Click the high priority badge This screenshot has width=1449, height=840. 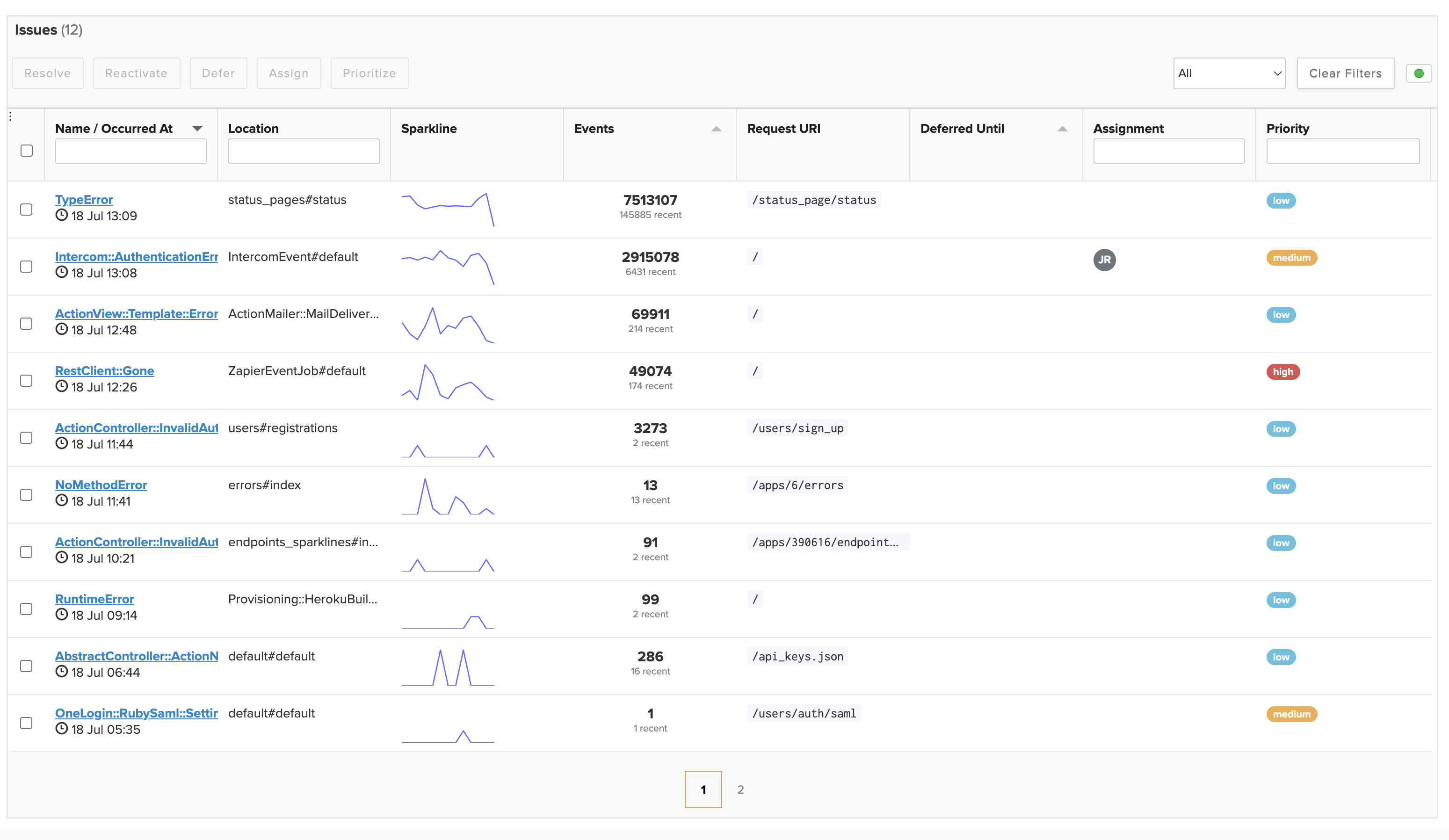(x=1283, y=371)
